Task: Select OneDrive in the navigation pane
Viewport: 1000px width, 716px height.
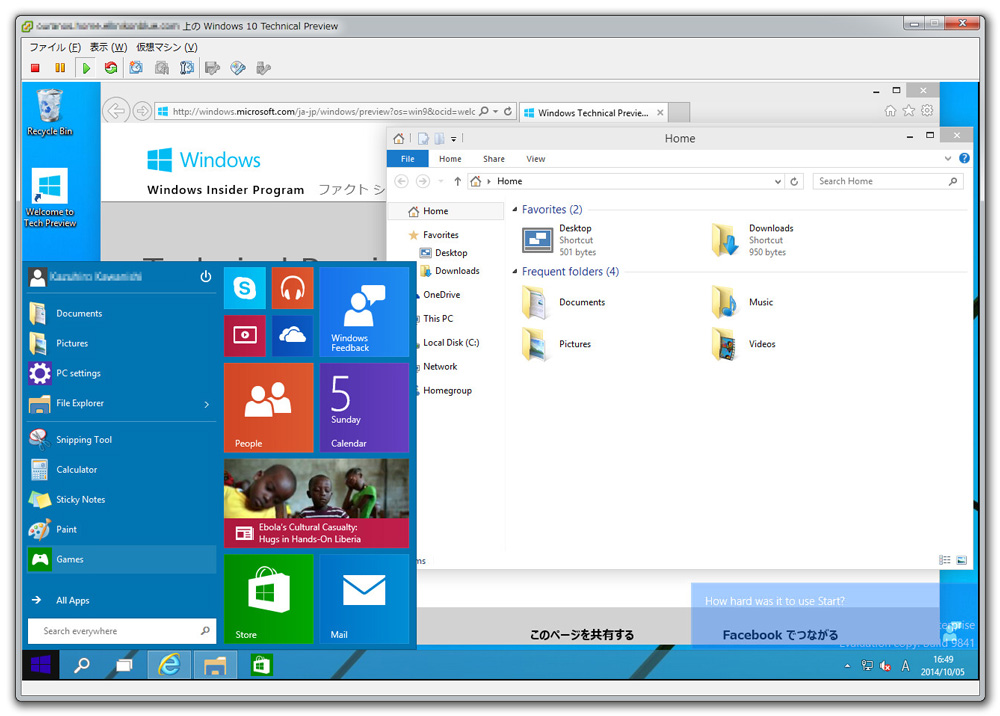Action: point(441,295)
